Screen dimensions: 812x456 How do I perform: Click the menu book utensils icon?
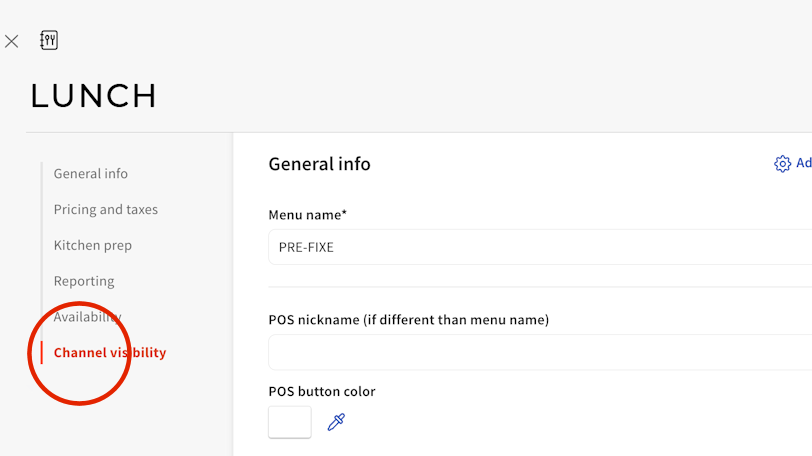pos(49,40)
